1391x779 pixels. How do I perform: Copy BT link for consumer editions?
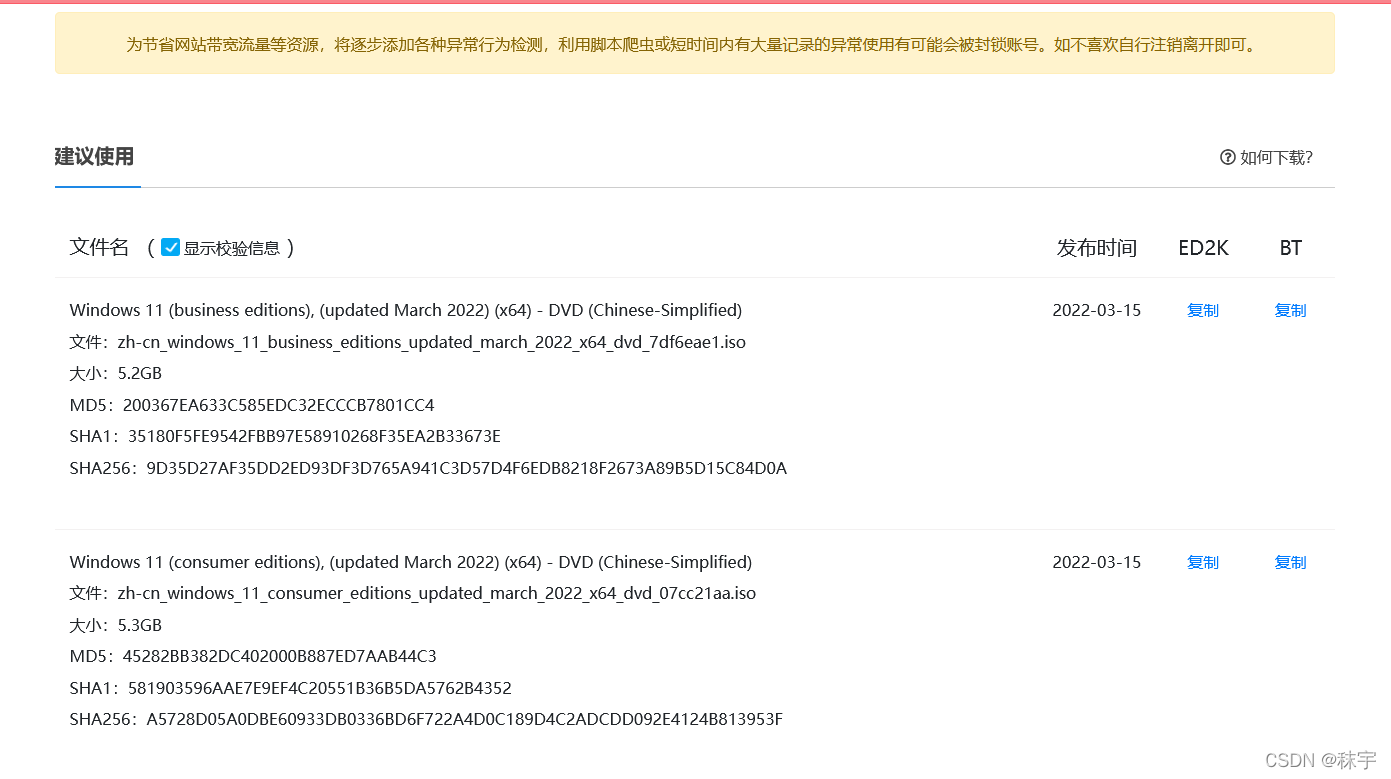coord(1290,562)
